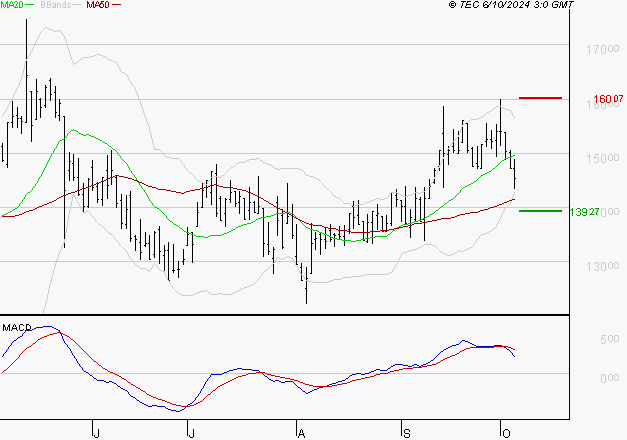Image resolution: width=627 pixels, height=440 pixels.
Task: Click the 15000 price axis label
Action: click(603, 158)
